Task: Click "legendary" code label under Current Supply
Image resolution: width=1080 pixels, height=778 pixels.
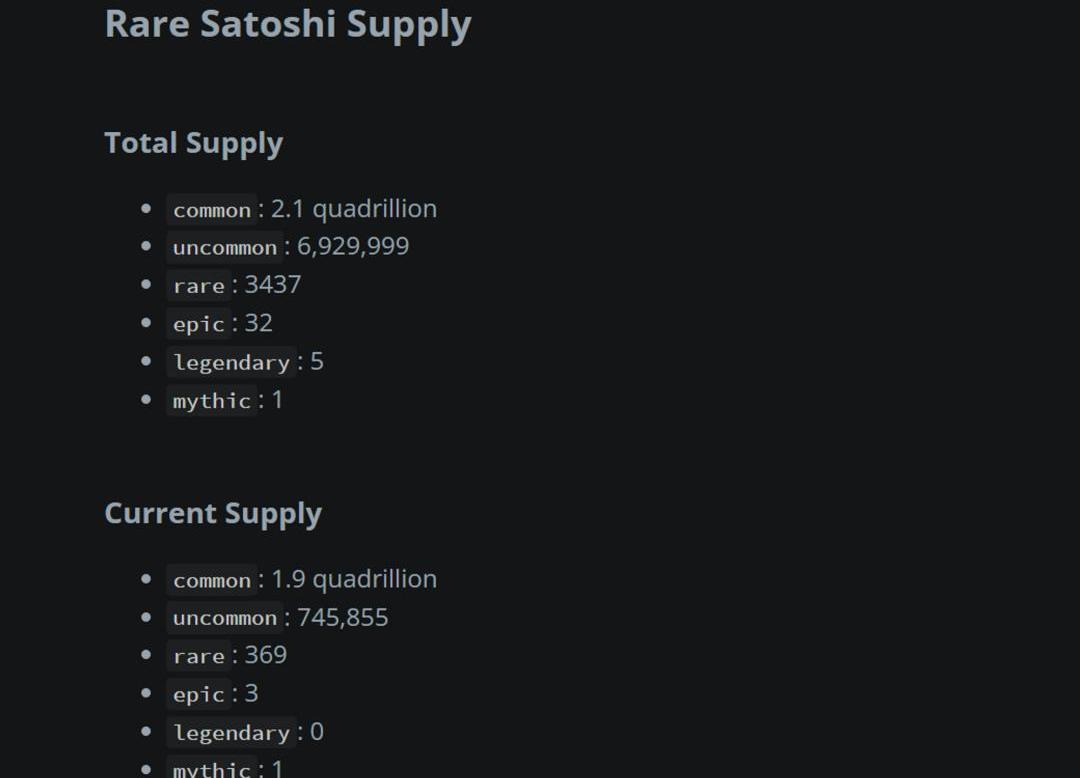Action: click(x=231, y=733)
